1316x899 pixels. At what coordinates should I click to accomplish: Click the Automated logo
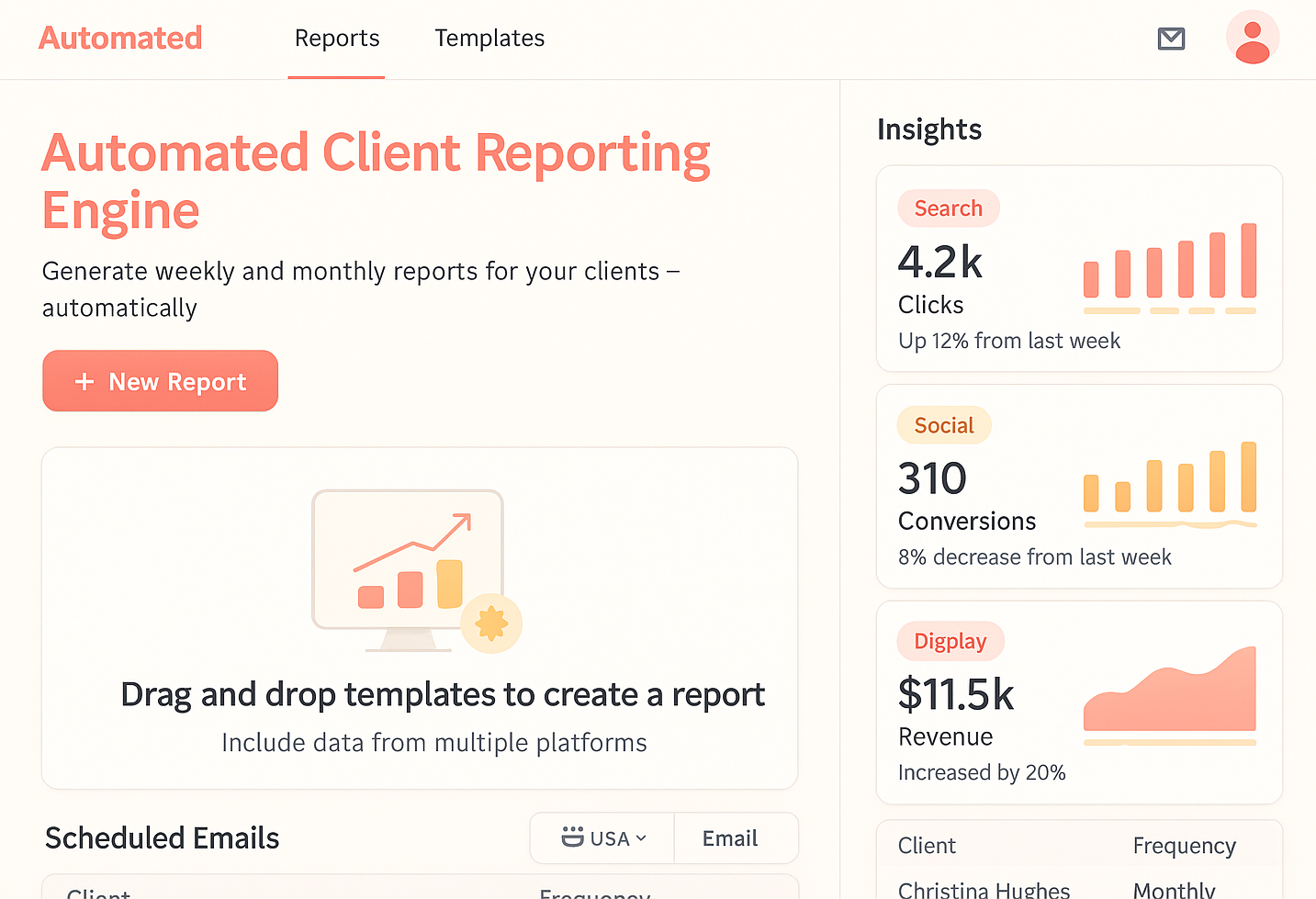pos(119,38)
